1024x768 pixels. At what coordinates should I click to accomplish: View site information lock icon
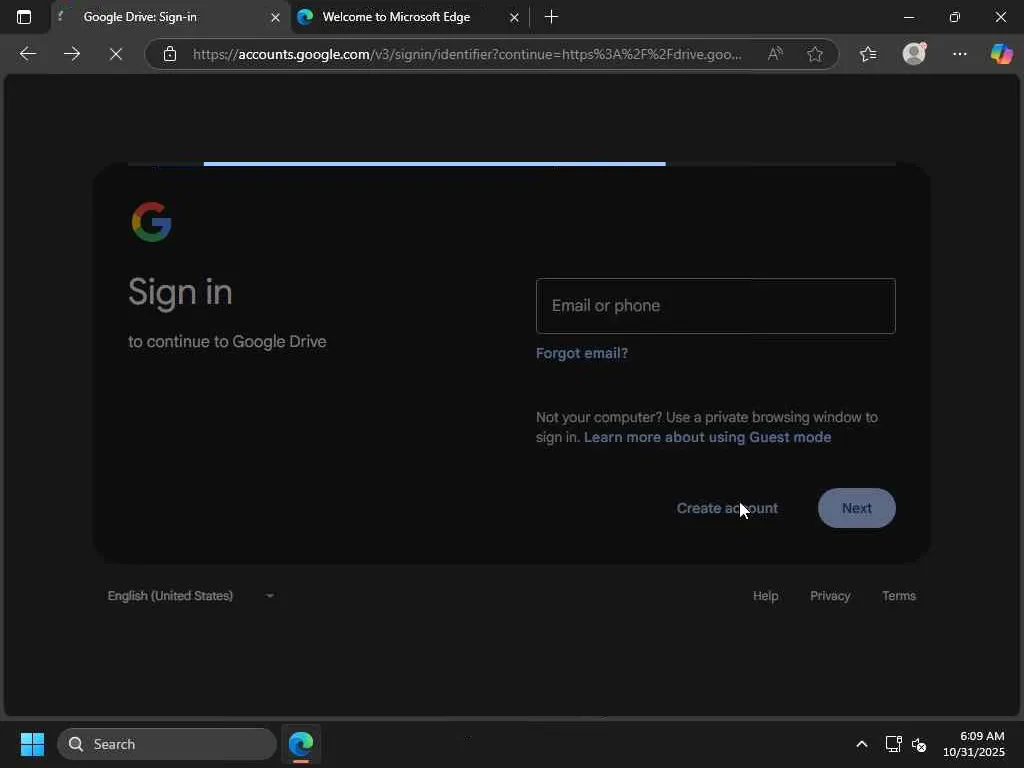click(170, 54)
